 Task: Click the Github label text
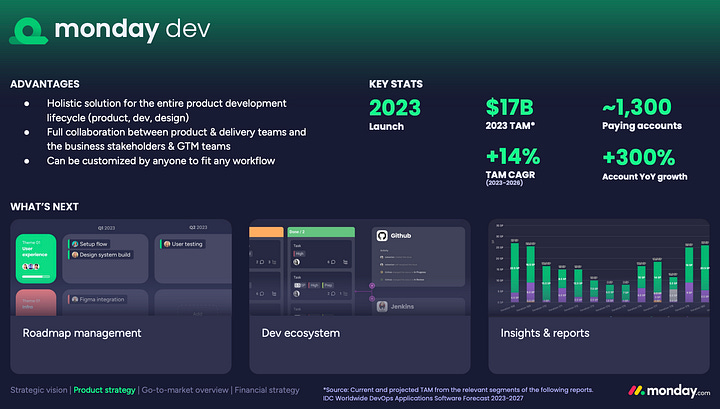coord(401,235)
